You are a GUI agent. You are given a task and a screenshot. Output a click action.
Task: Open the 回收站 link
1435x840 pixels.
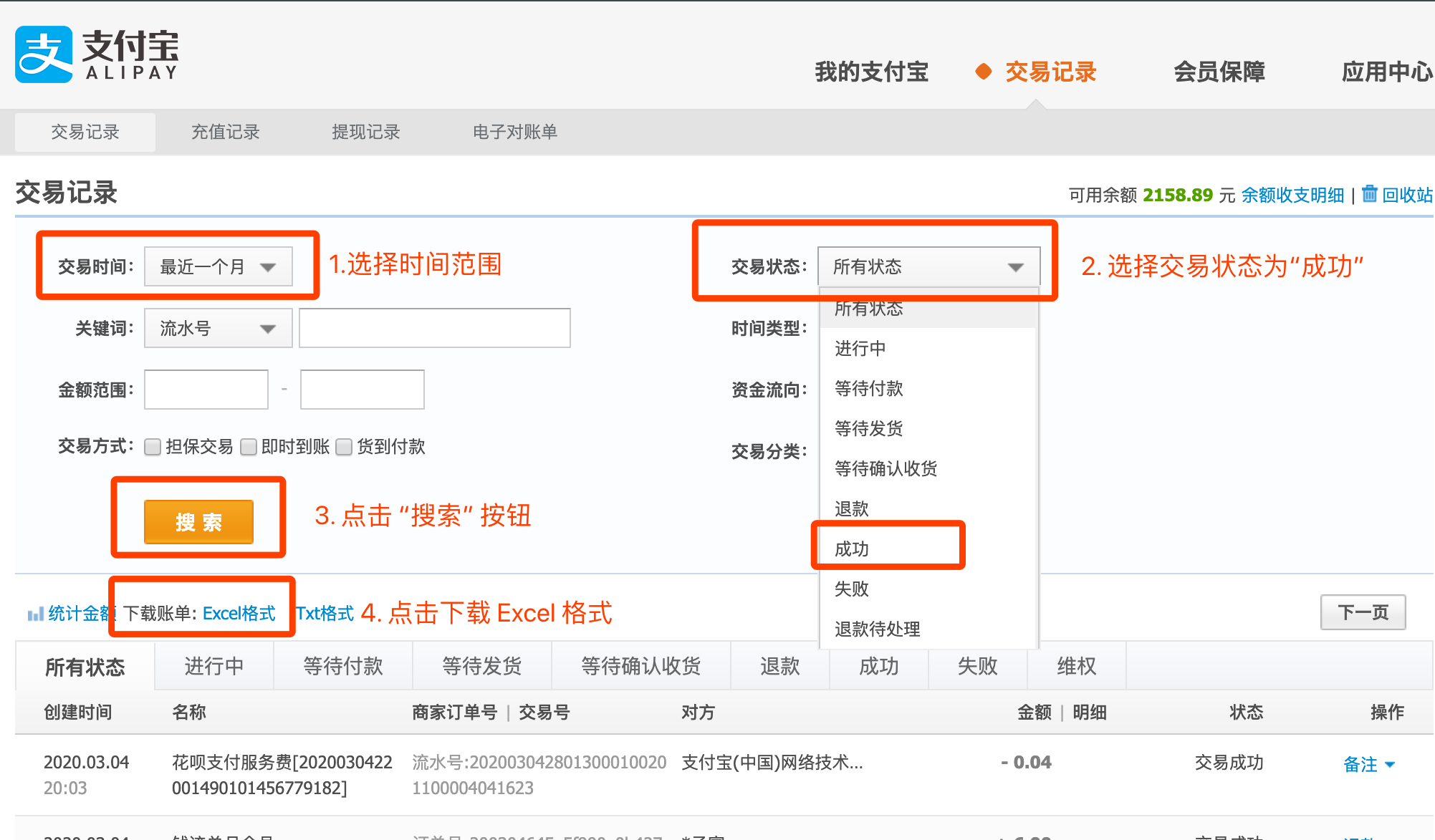[1407, 195]
